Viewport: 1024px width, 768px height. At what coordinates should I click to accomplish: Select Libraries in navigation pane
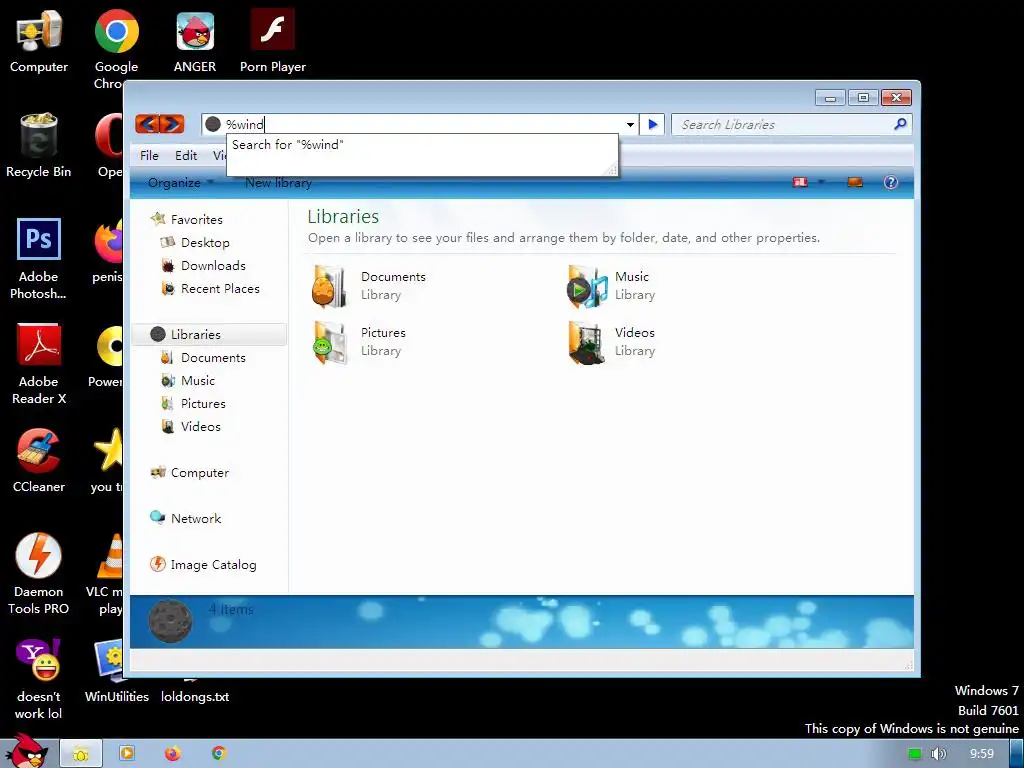(x=209, y=334)
